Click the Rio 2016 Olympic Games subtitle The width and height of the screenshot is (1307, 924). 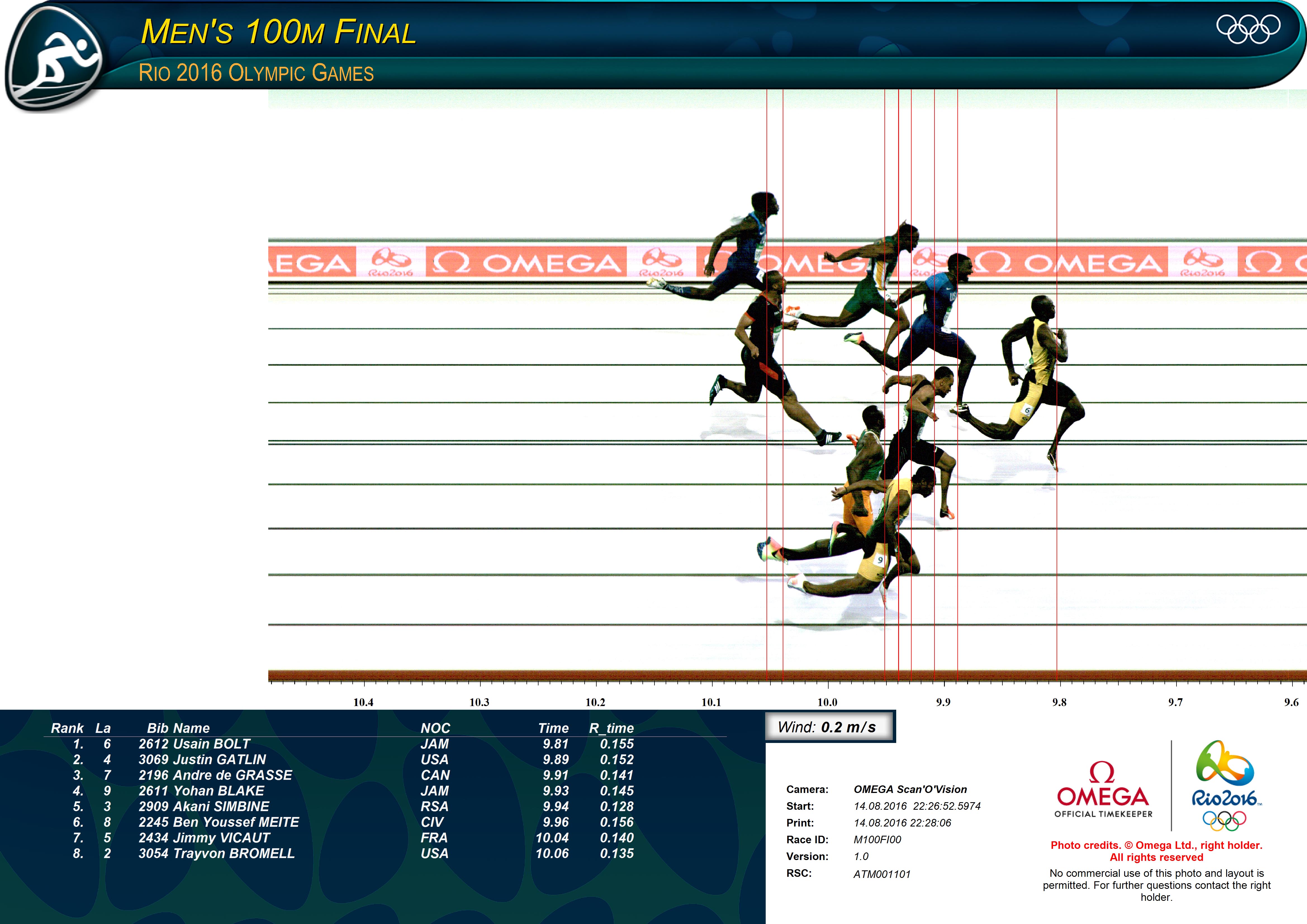click(256, 73)
